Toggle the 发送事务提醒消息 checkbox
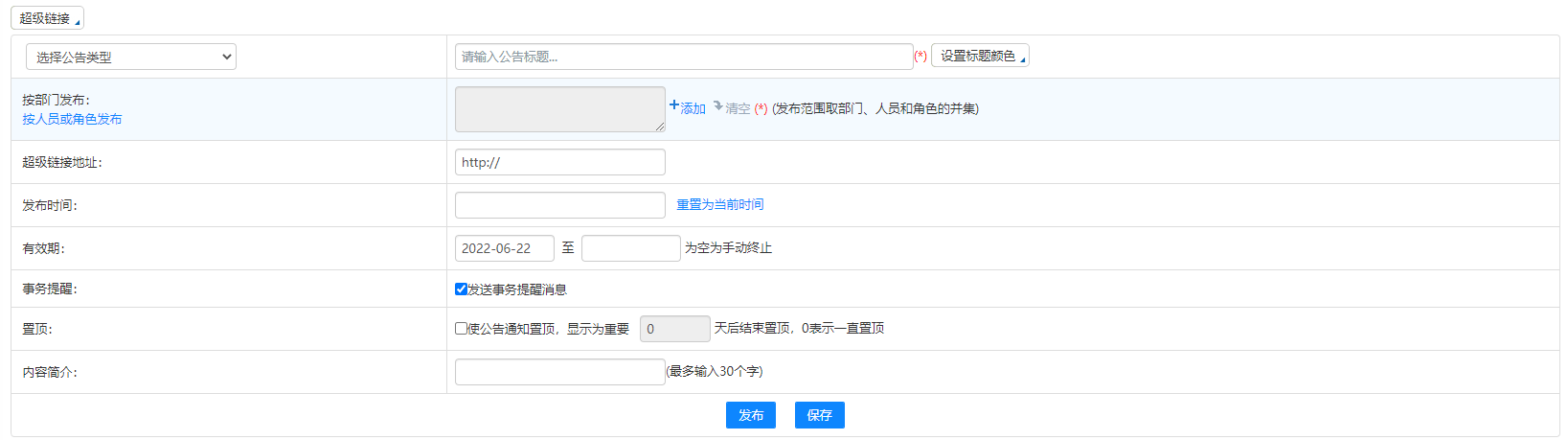 pyautogui.click(x=461, y=289)
